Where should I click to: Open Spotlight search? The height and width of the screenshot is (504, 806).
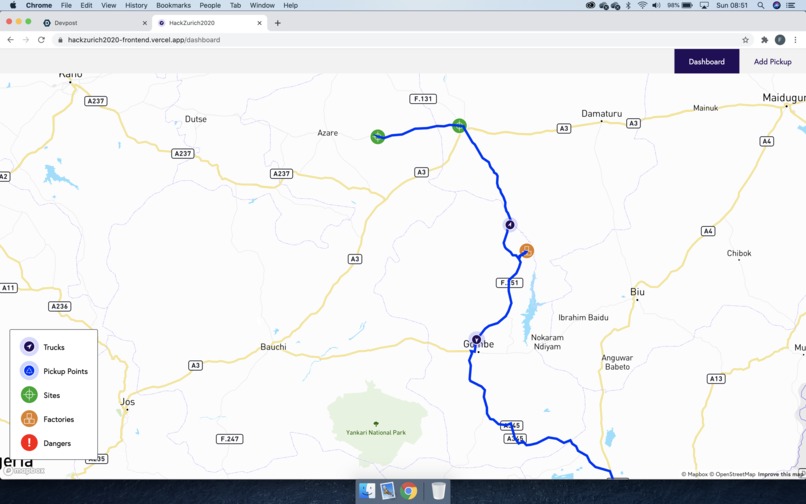(760, 5)
